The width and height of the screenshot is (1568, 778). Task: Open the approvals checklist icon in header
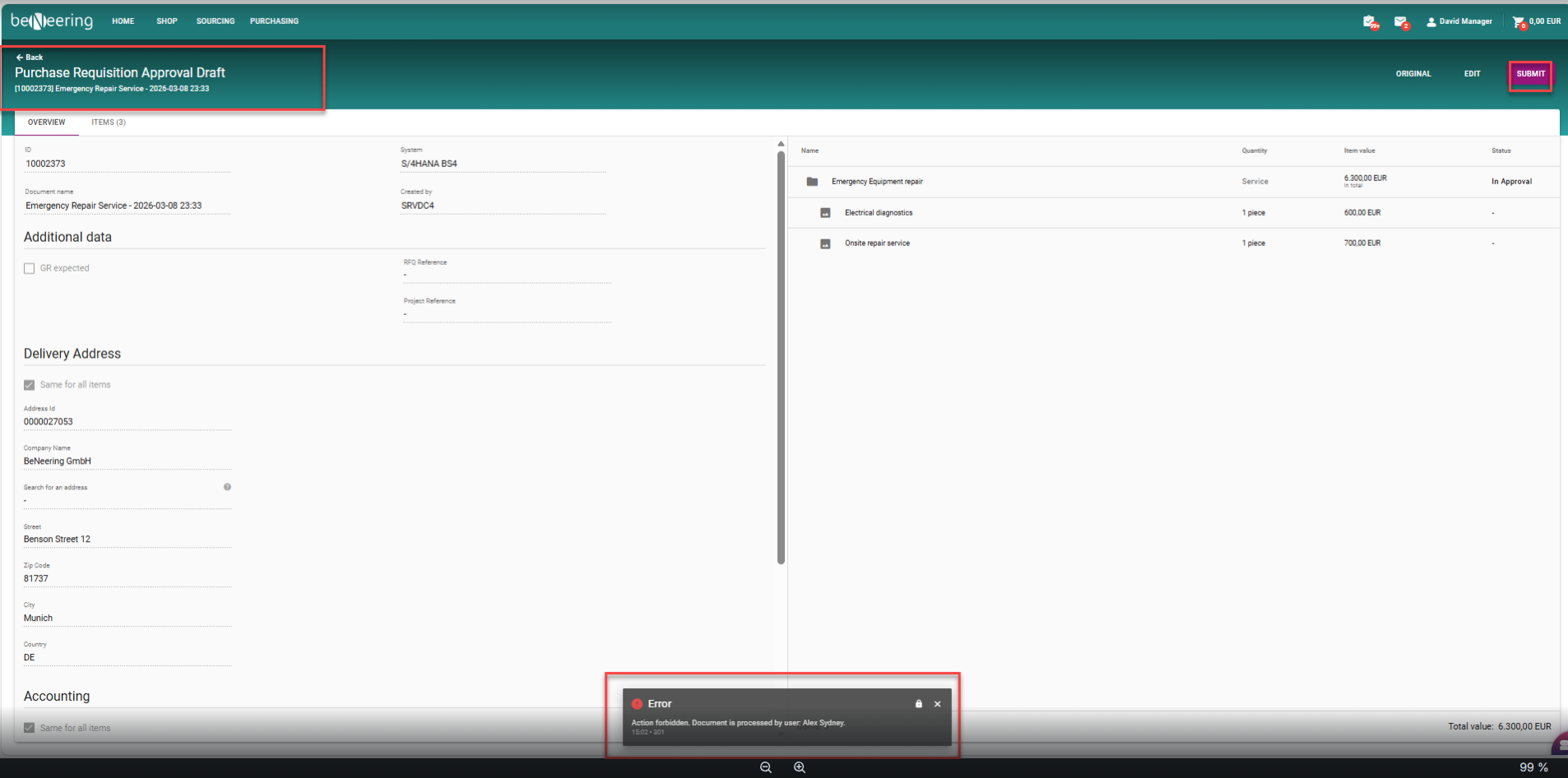pos(1370,22)
